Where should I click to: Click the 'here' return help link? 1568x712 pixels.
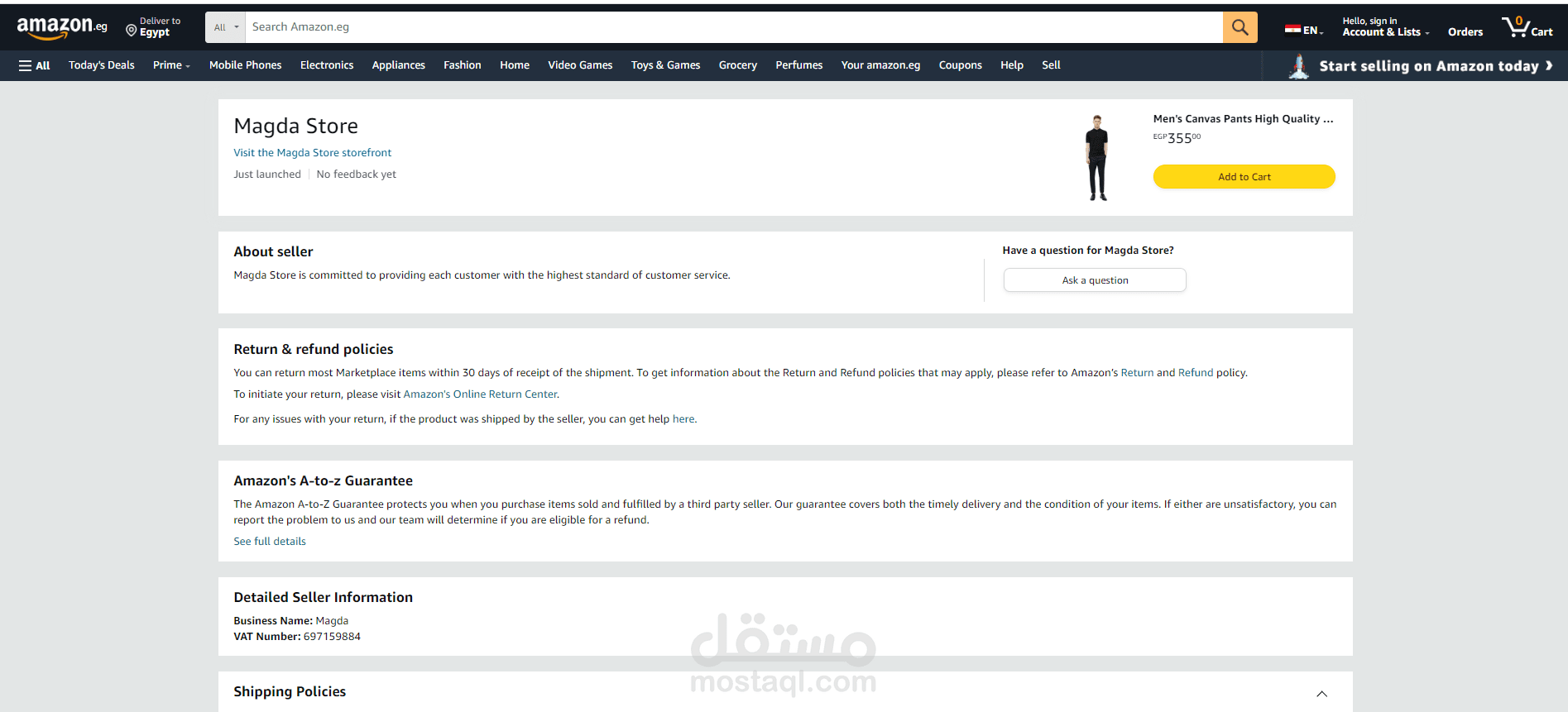click(x=683, y=419)
